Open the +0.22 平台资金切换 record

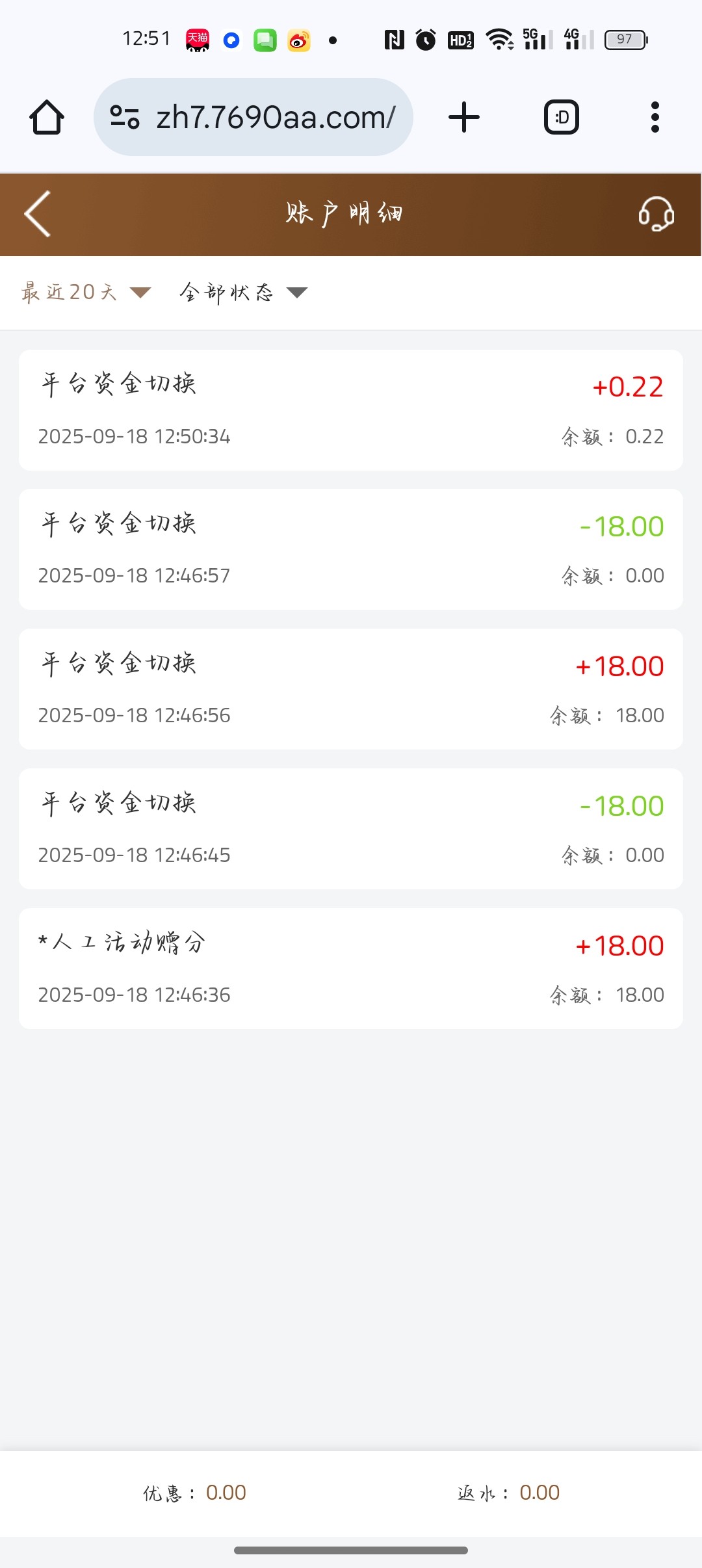351,410
